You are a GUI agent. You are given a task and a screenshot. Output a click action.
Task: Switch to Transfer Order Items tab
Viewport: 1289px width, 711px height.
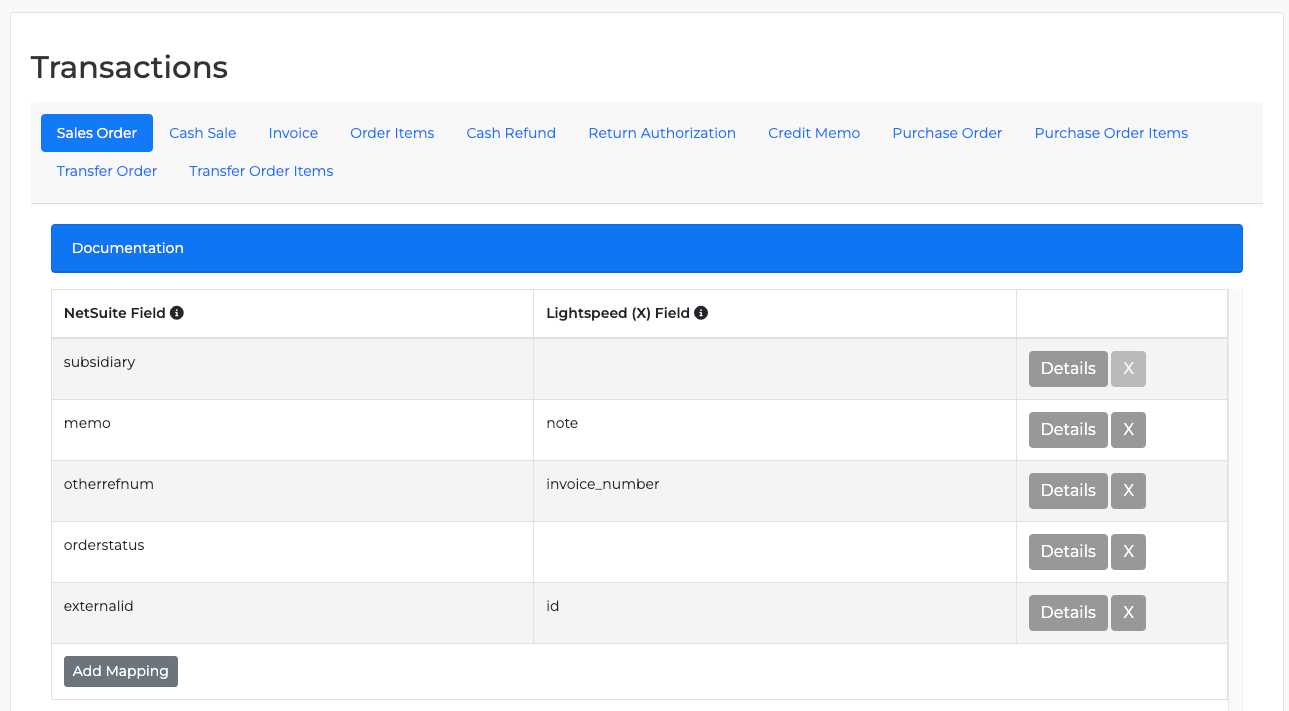pos(261,171)
